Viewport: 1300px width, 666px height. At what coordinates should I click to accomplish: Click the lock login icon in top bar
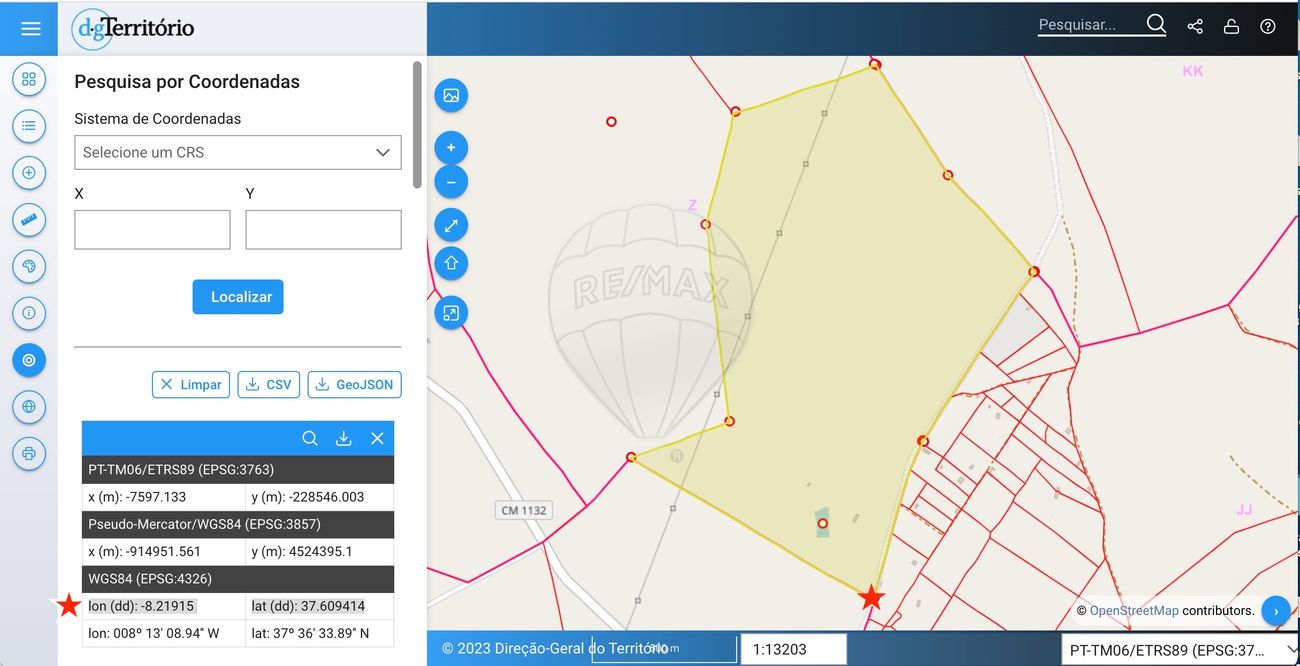point(1232,27)
